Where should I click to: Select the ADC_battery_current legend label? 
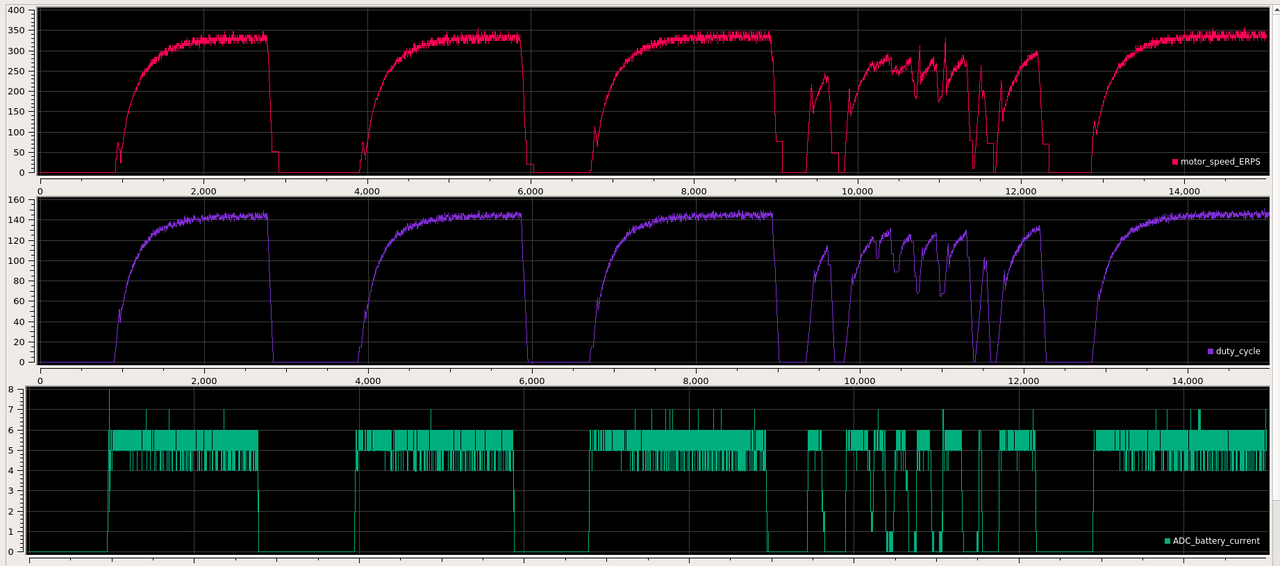pos(1217,541)
